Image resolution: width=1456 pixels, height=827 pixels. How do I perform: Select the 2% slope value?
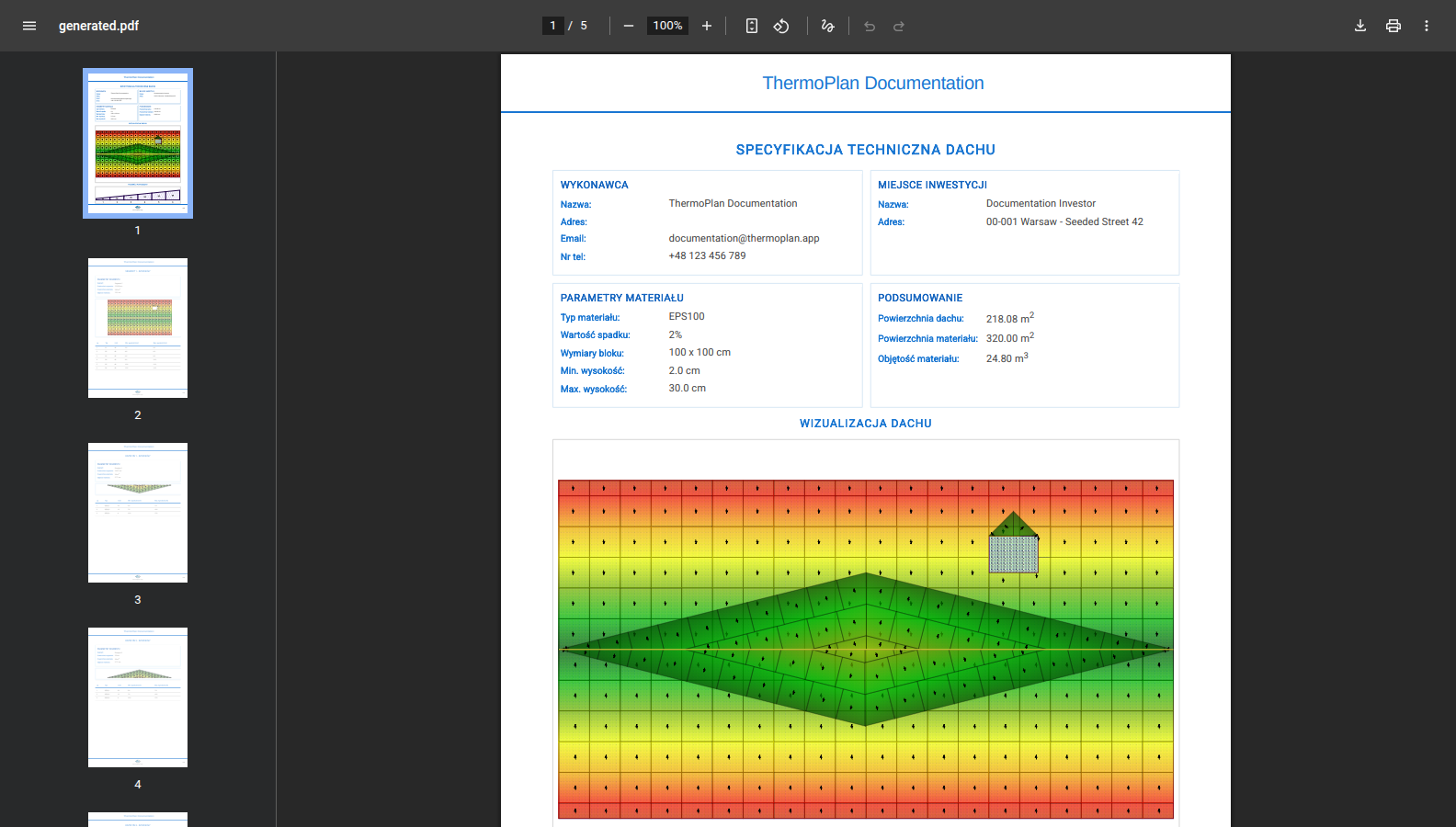click(676, 335)
